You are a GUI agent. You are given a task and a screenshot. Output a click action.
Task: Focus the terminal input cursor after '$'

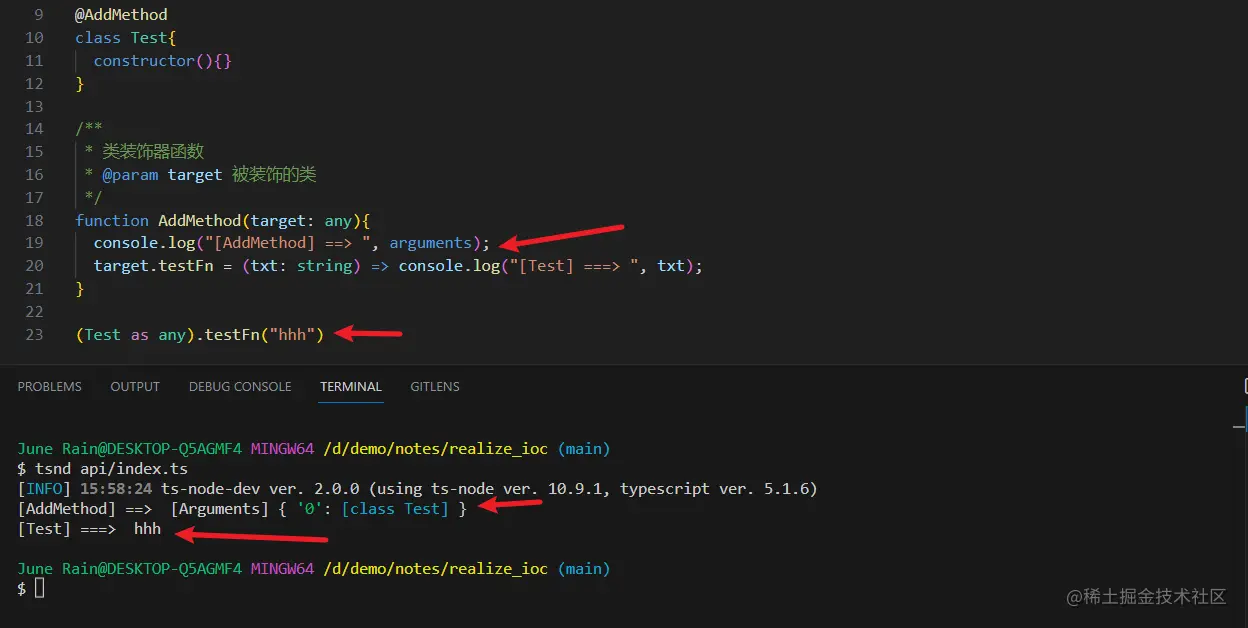point(39,589)
